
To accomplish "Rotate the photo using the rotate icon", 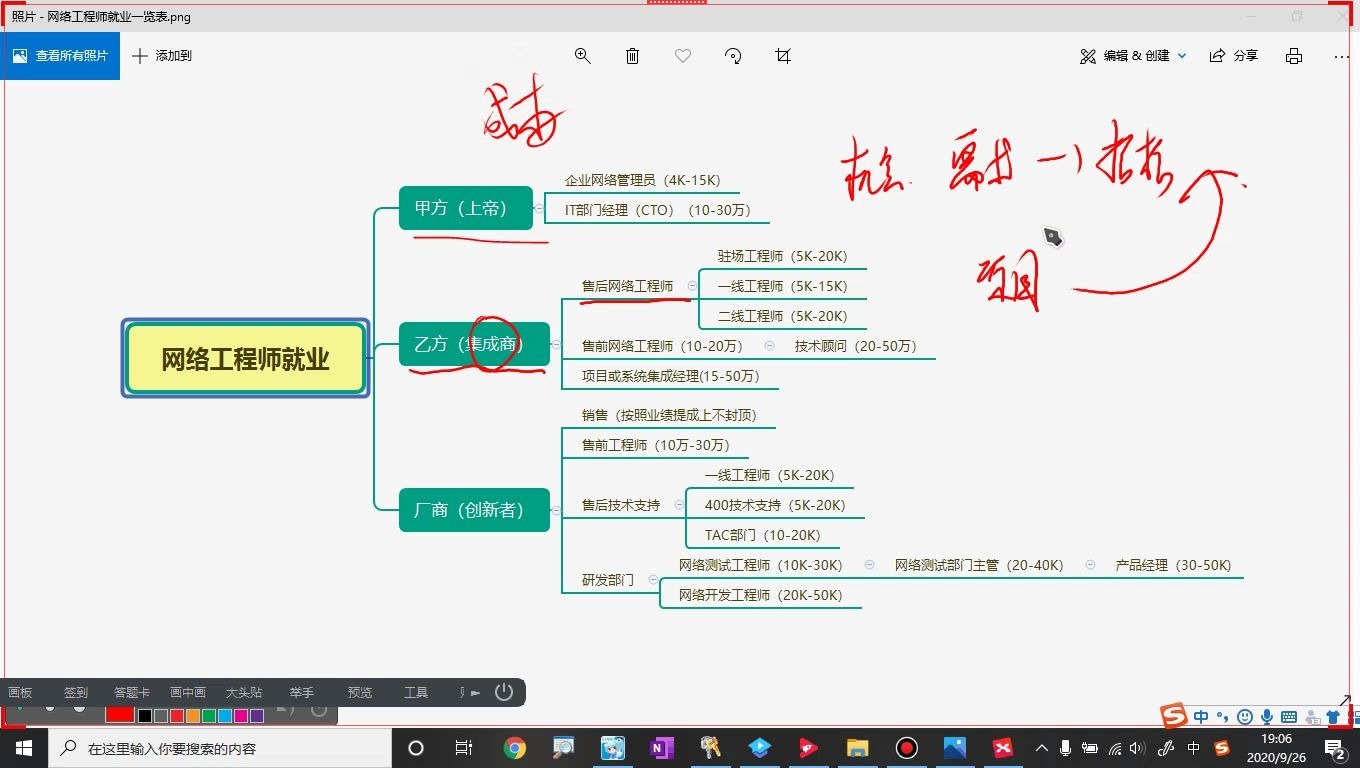I will click(x=733, y=56).
